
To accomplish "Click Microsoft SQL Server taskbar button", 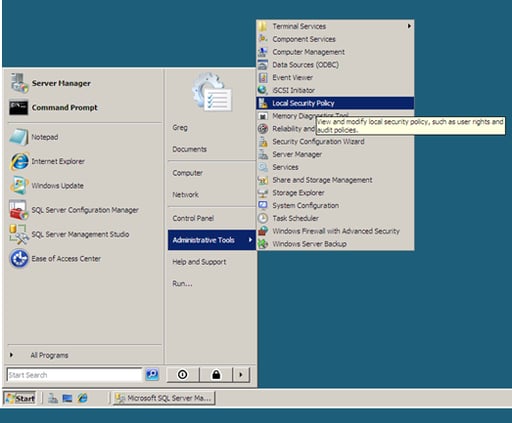I will point(164,398).
